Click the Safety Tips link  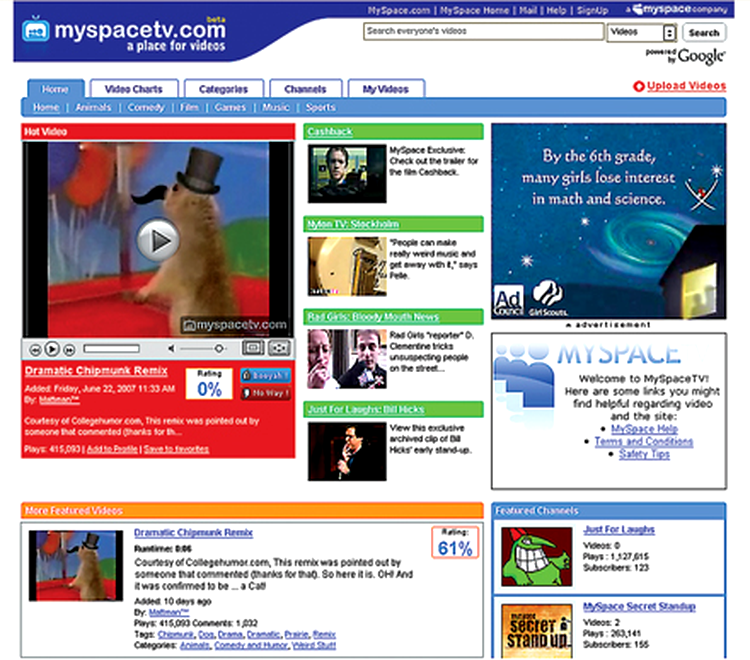click(644, 454)
